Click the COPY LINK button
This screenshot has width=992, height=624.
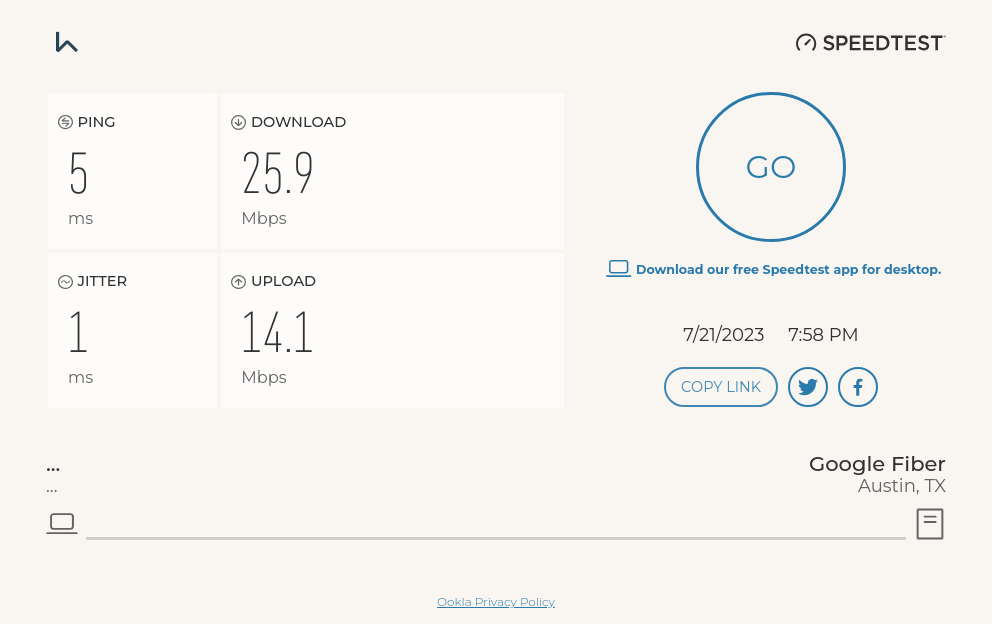[720, 387]
